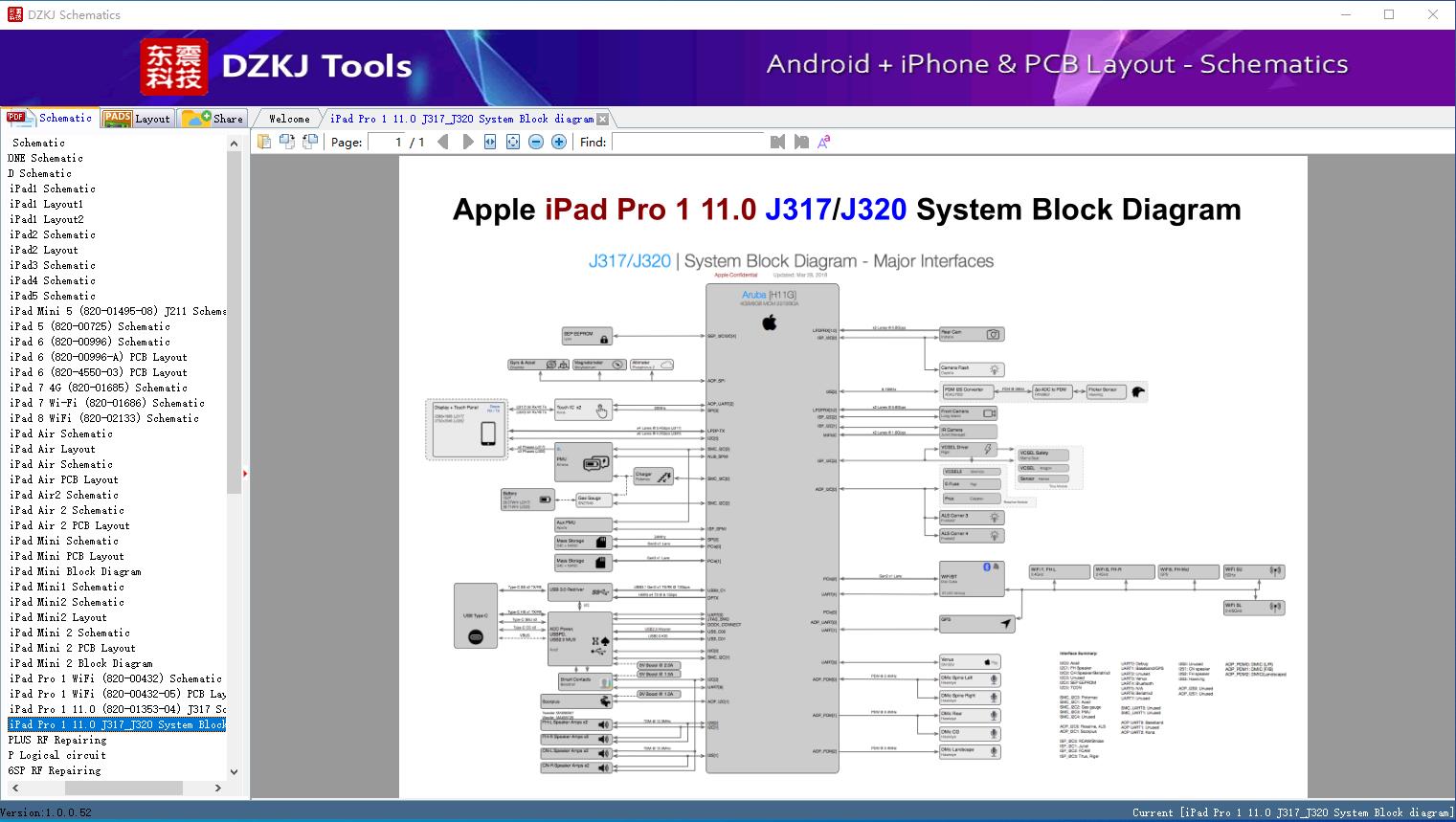Go to previous page with back arrow

[442, 141]
